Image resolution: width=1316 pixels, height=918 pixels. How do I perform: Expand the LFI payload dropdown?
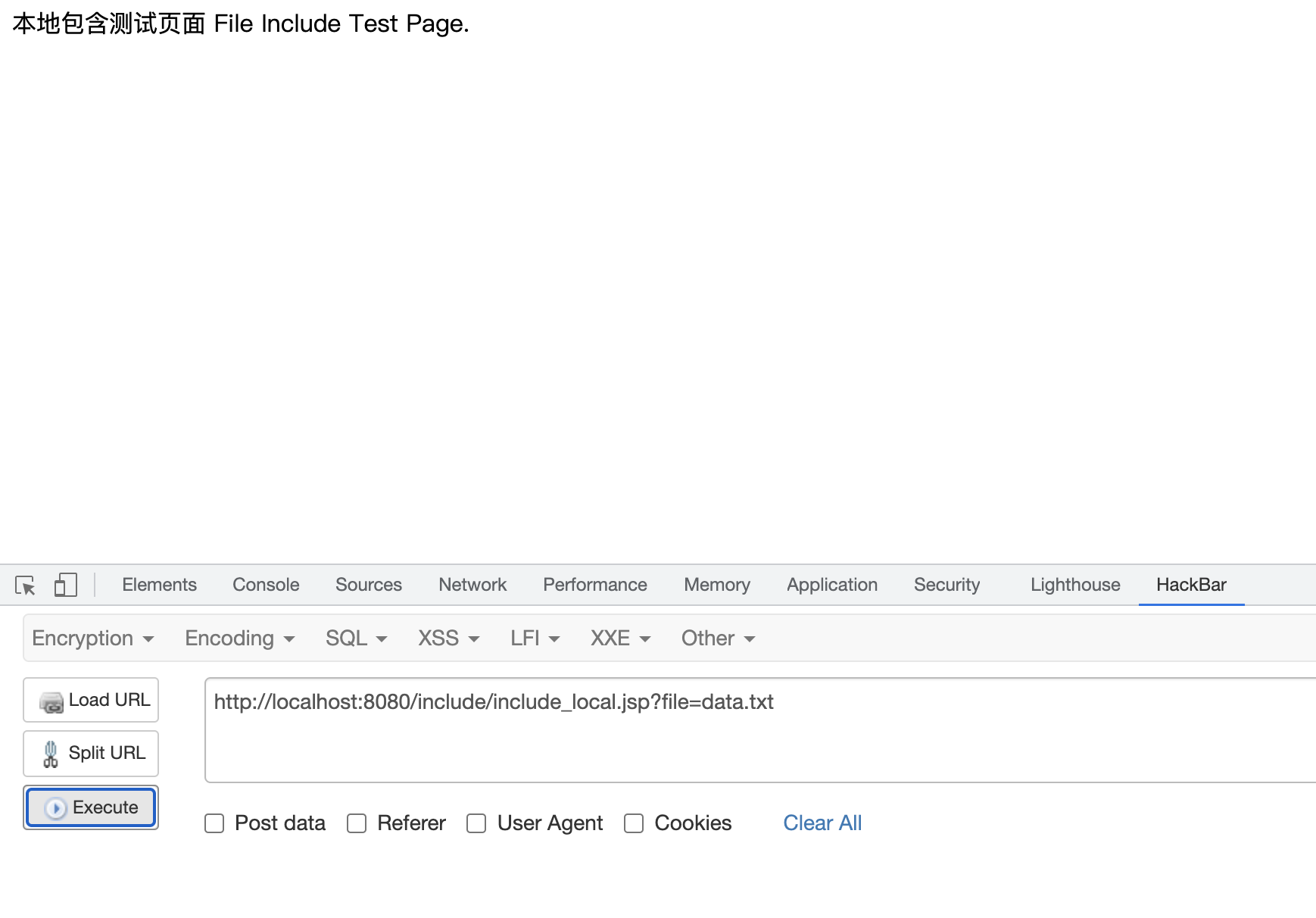[535, 639]
